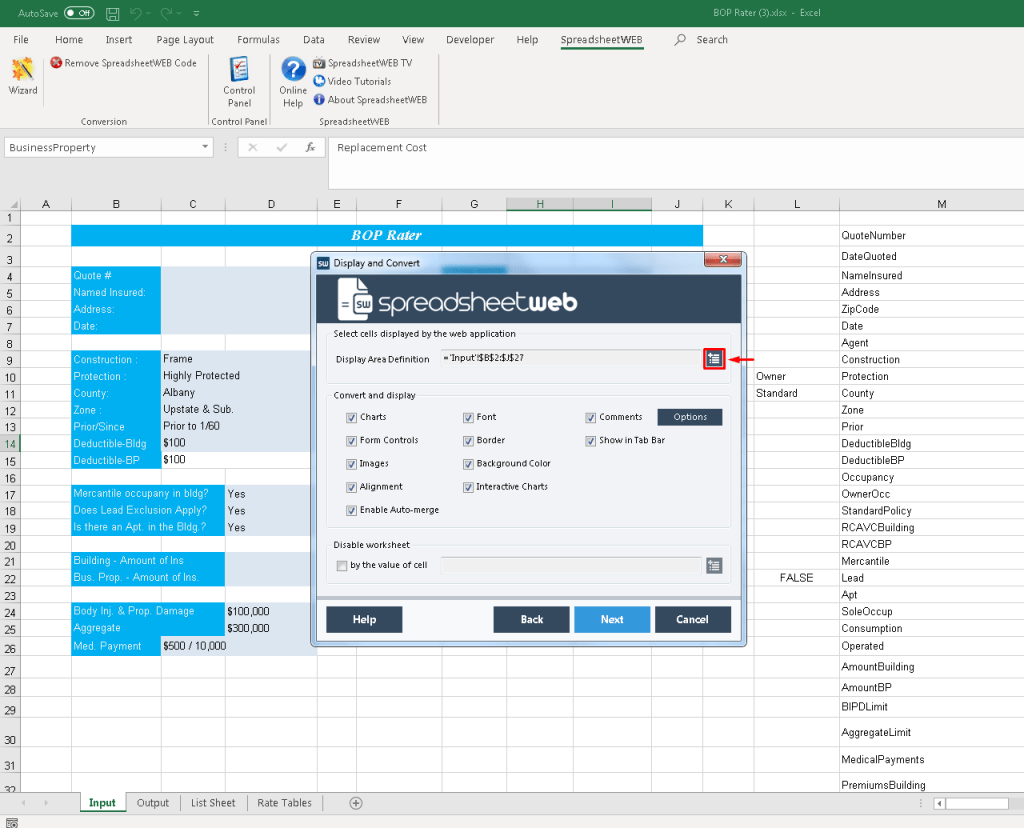The width and height of the screenshot is (1024, 828).
Task: Uncheck the Font checkbox
Action: pyautogui.click(x=468, y=417)
